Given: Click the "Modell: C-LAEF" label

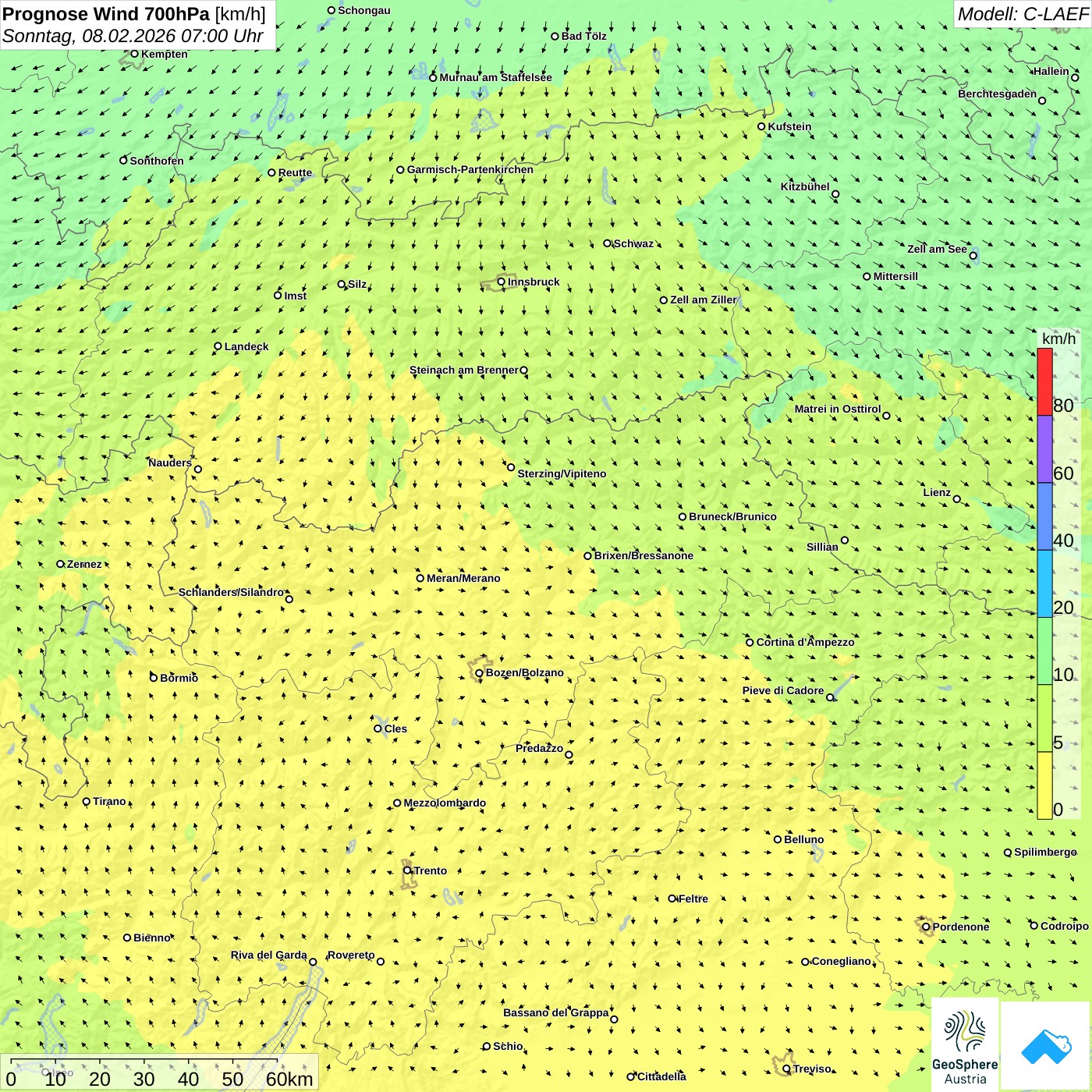Looking at the screenshot, I should click(1022, 14).
